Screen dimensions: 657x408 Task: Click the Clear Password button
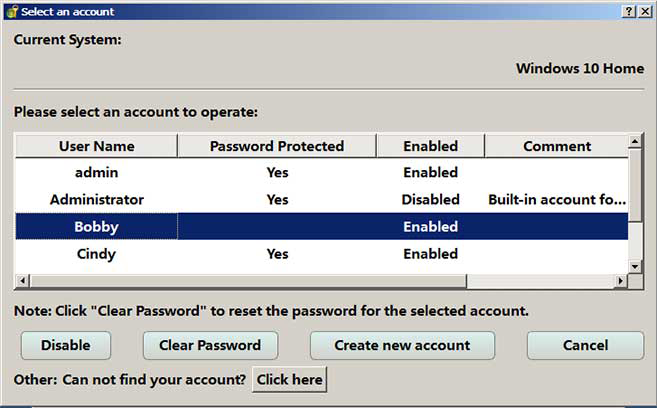click(x=210, y=345)
